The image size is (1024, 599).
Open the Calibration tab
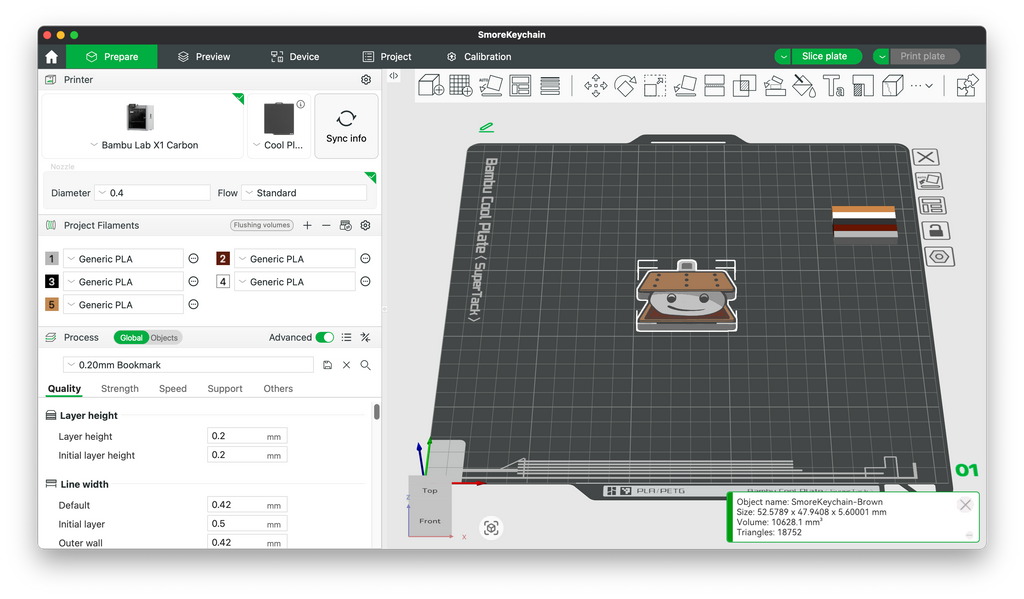click(x=479, y=57)
